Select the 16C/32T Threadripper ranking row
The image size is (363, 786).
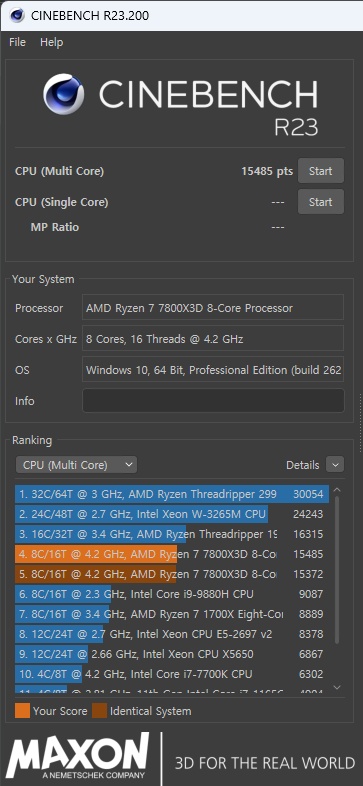click(x=172, y=534)
